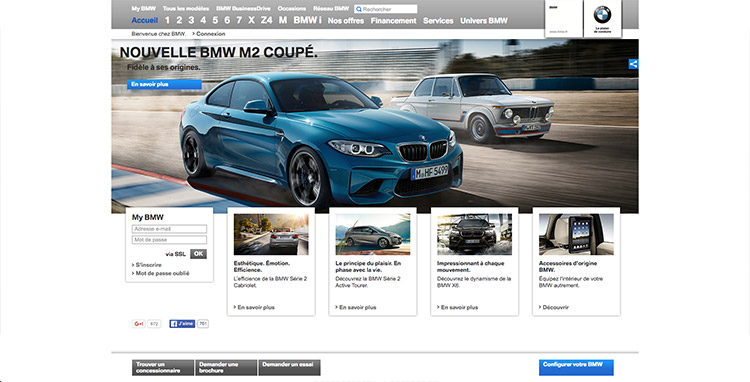Click the share icon on the banner
The width and height of the screenshot is (750, 382).
pos(633,64)
